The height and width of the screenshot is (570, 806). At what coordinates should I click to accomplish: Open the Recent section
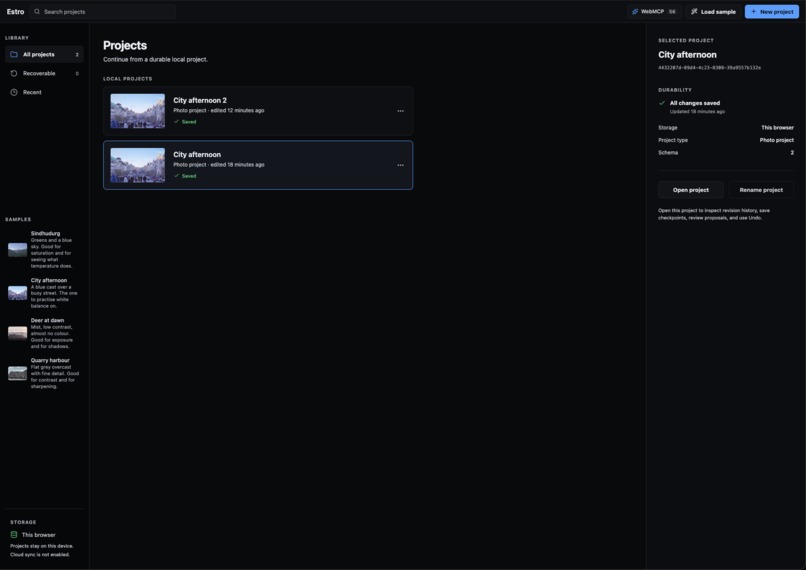tap(44, 93)
